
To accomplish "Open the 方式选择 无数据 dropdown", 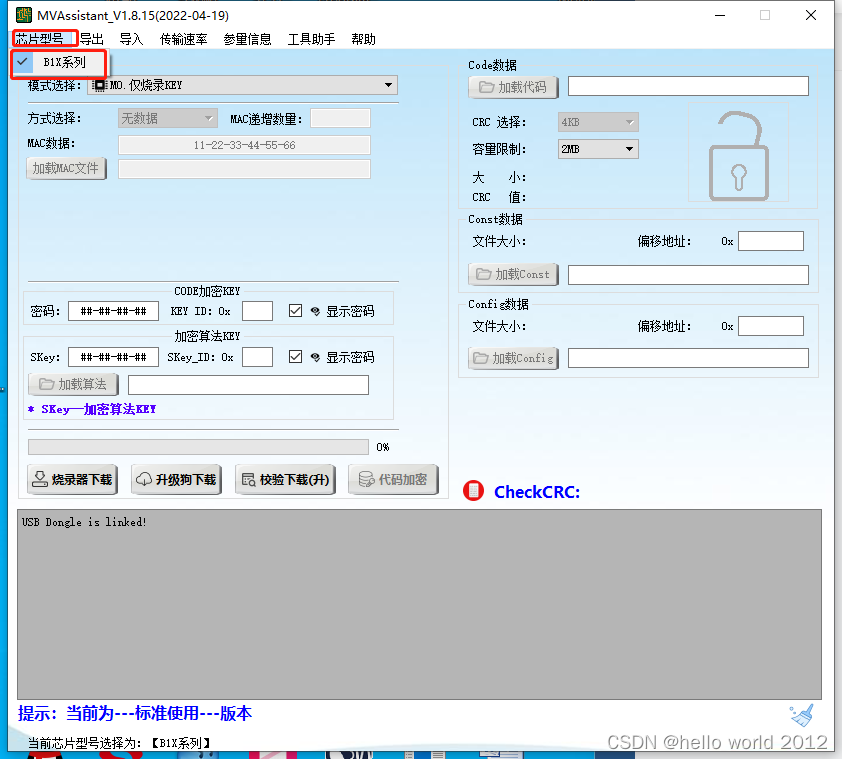I will [x=168, y=118].
